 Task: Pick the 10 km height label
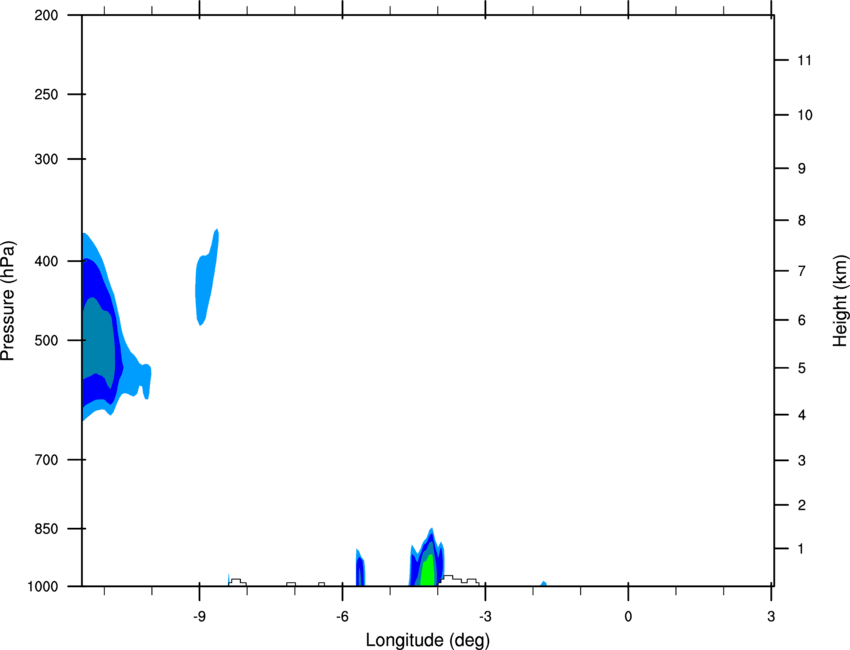click(x=805, y=115)
